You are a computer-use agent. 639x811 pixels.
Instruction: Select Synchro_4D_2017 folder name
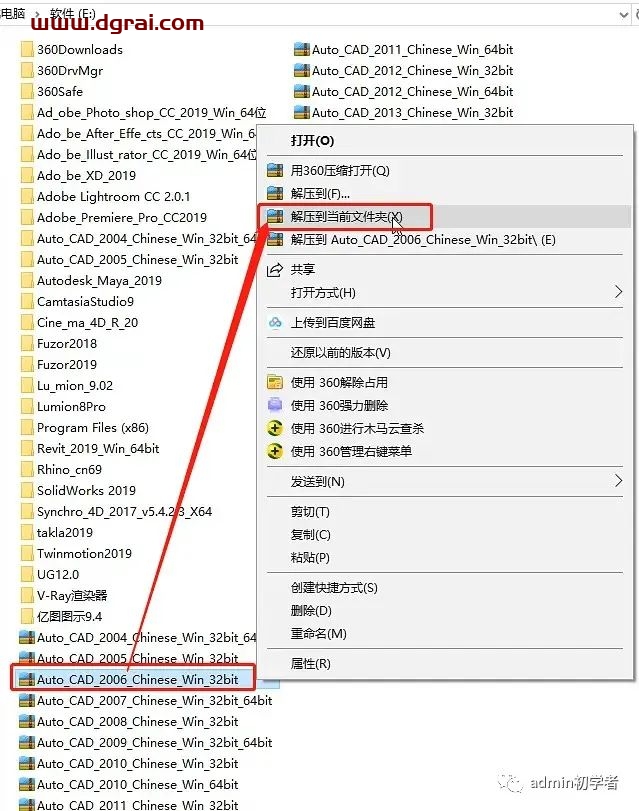pyautogui.click(x=124, y=512)
